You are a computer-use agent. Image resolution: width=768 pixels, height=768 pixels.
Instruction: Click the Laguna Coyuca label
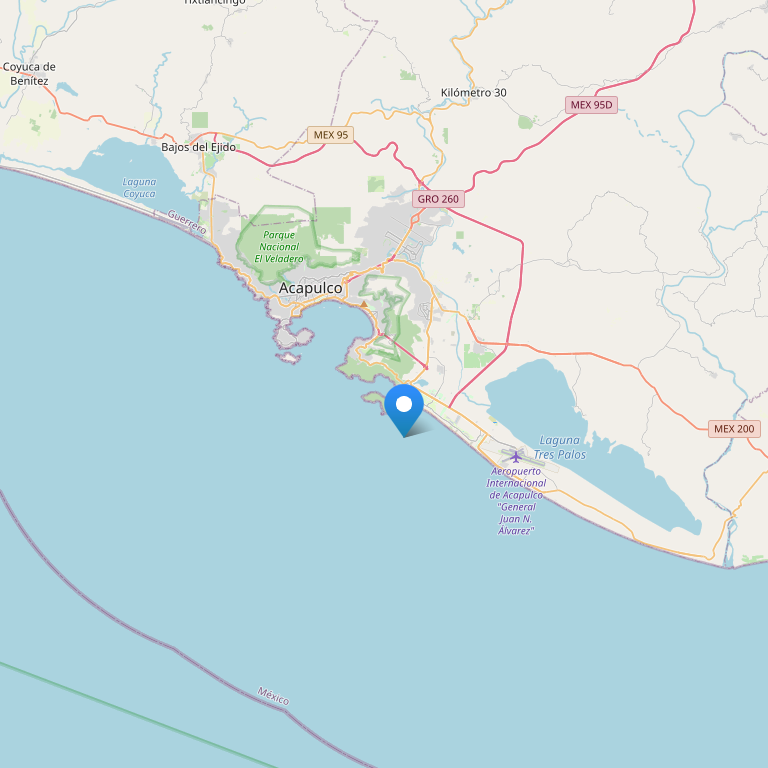click(x=139, y=188)
